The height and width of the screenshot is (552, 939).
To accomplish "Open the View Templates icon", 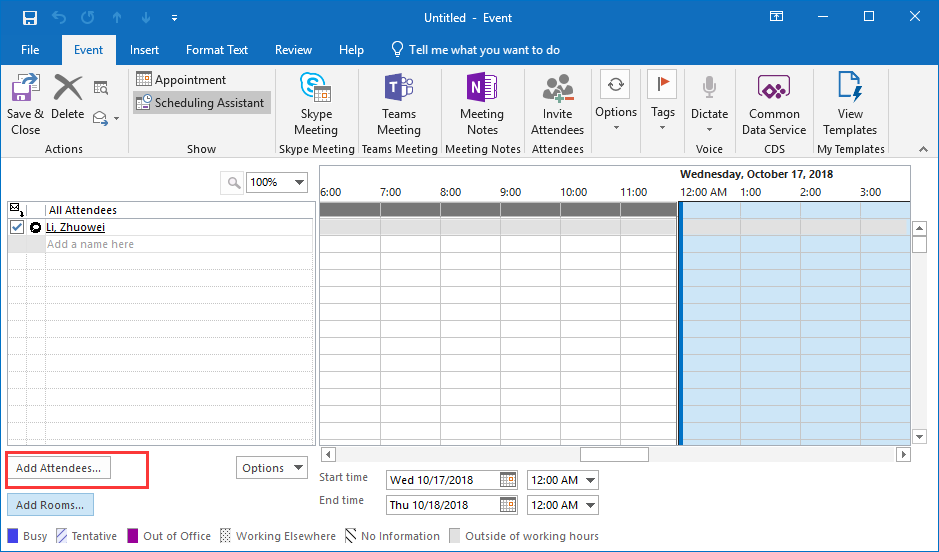I will click(850, 90).
